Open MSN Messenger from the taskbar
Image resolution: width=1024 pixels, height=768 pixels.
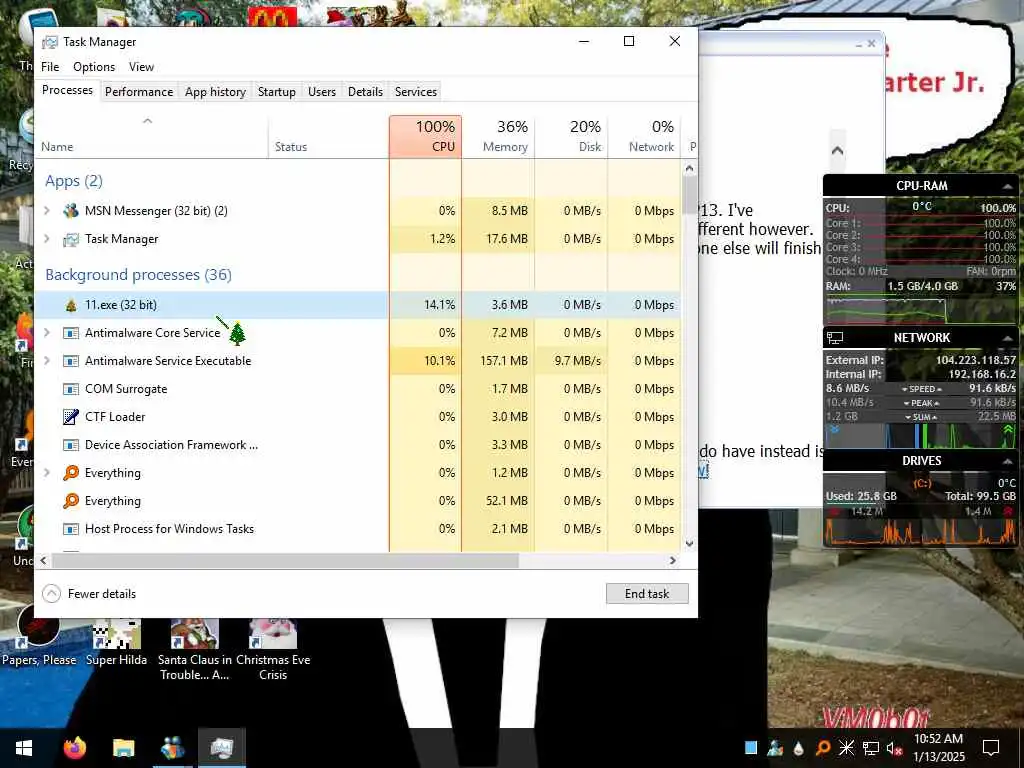(172, 748)
